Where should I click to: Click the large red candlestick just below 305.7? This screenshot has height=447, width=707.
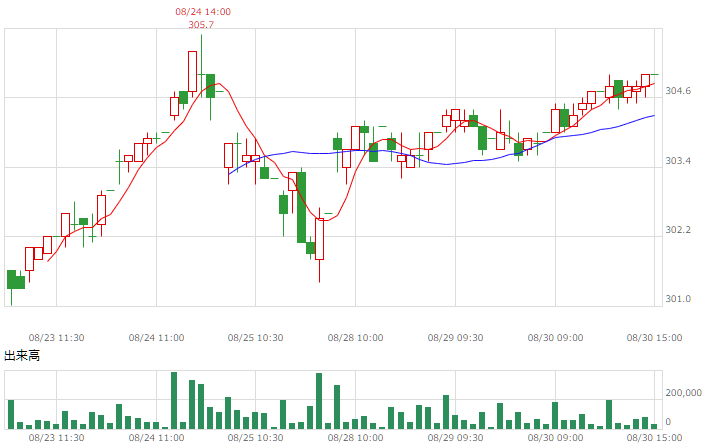(193, 71)
